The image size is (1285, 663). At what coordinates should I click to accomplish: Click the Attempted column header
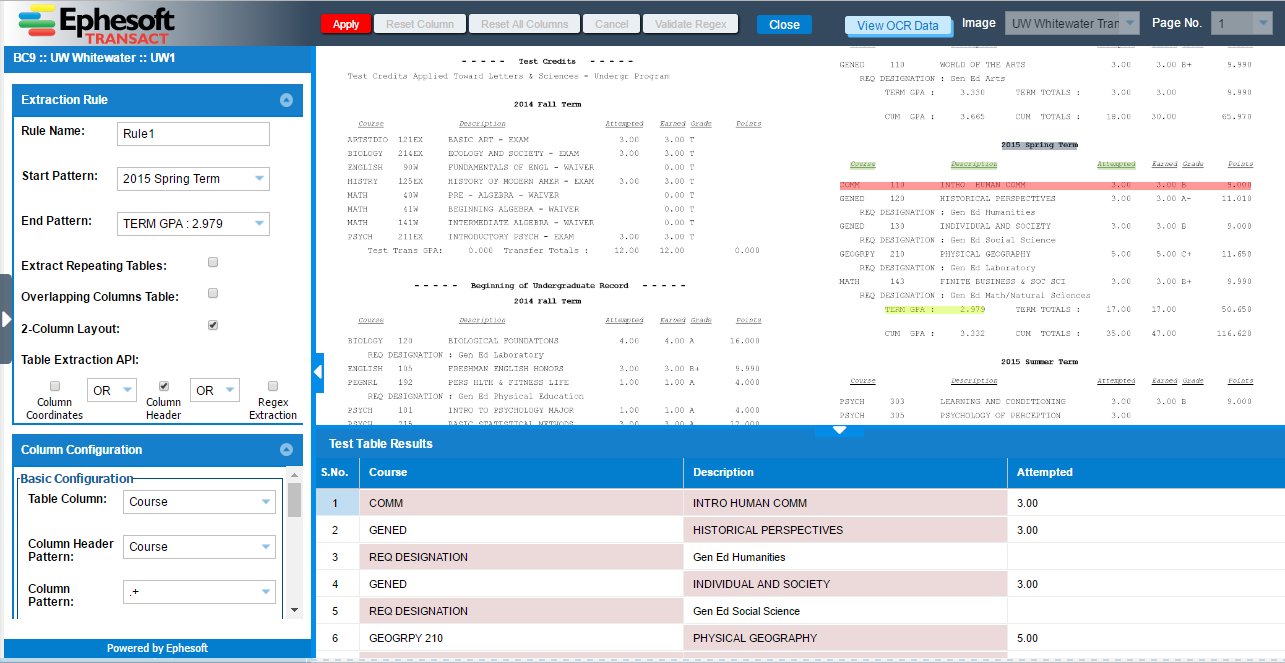pos(1146,472)
